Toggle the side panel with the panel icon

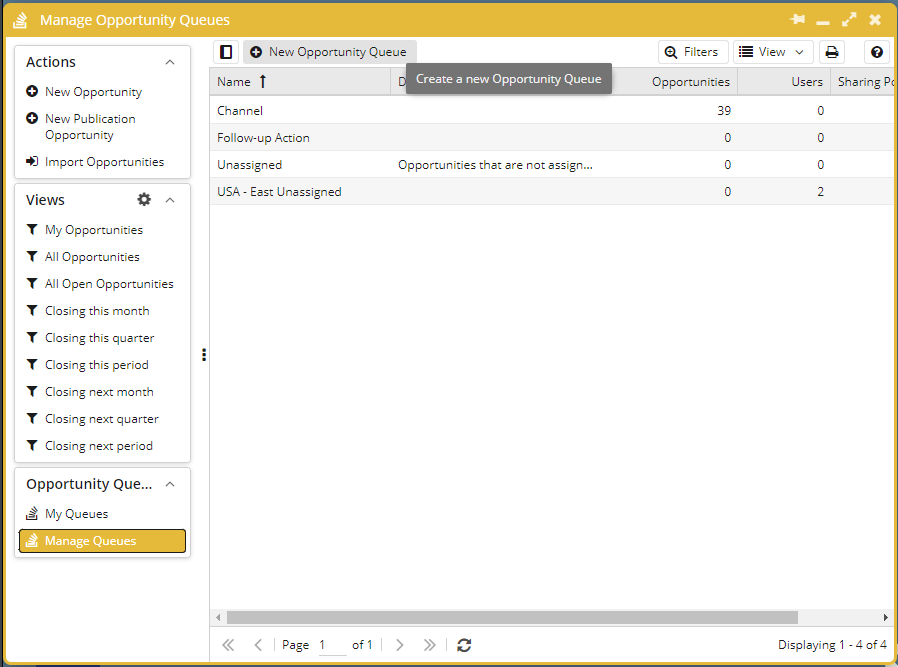pyautogui.click(x=225, y=51)
